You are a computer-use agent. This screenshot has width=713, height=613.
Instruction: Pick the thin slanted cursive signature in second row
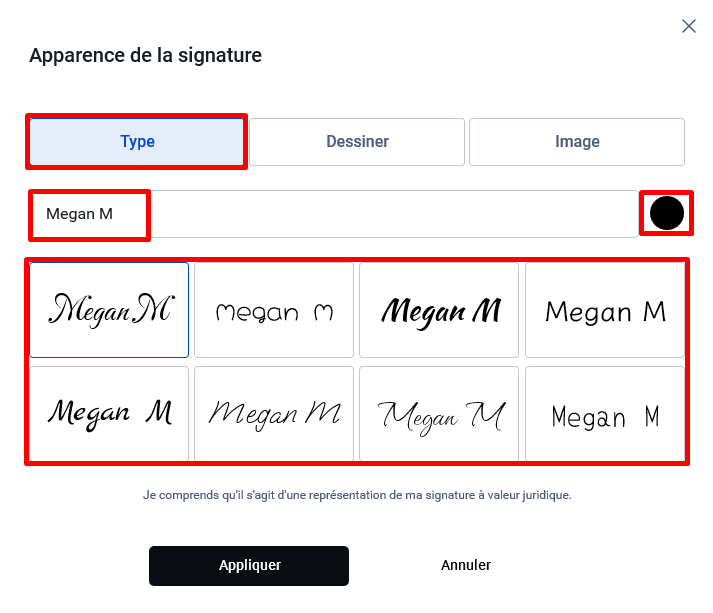[x=274, y=414]
